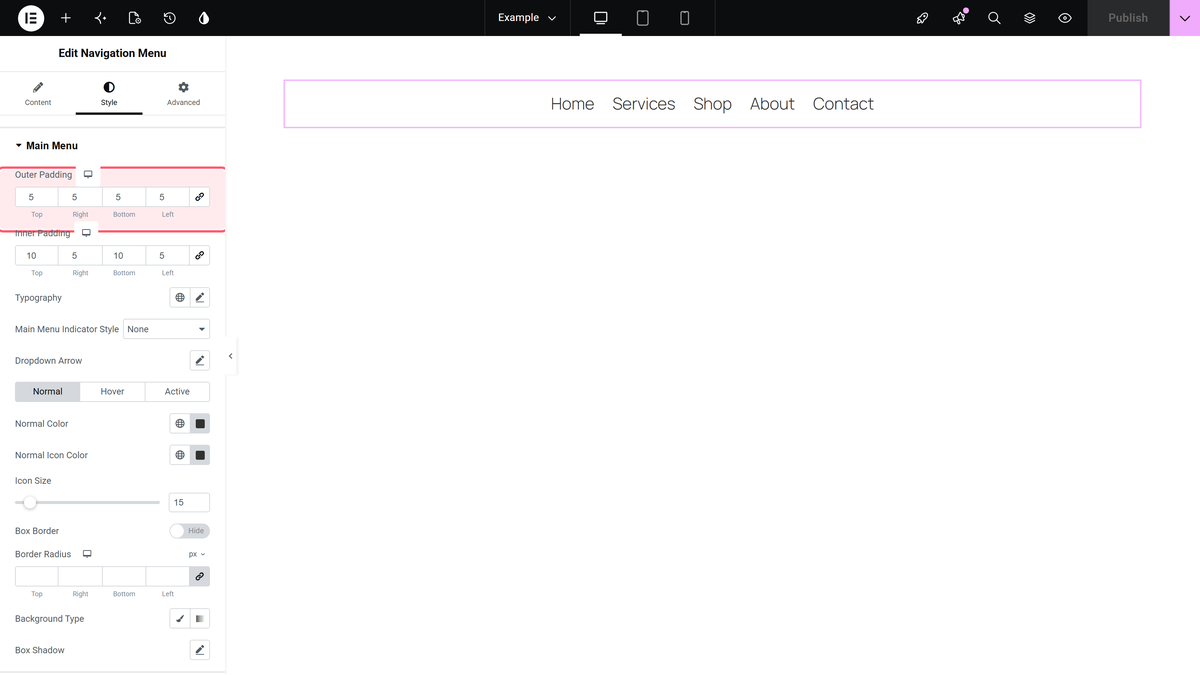This screenshot has width=1200, height=675.
Task: Toggle Inner Padding link values
Action: (200, 255)
